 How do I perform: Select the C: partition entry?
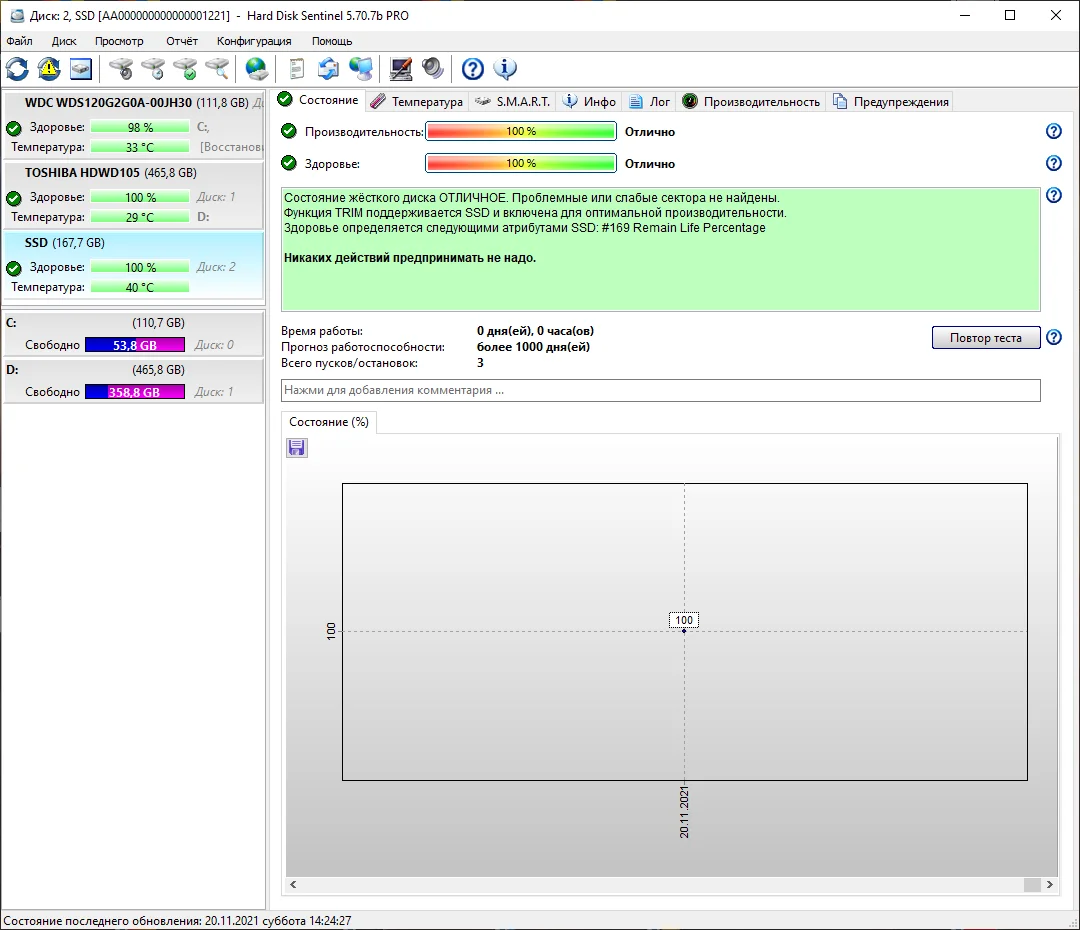(134, 333)
